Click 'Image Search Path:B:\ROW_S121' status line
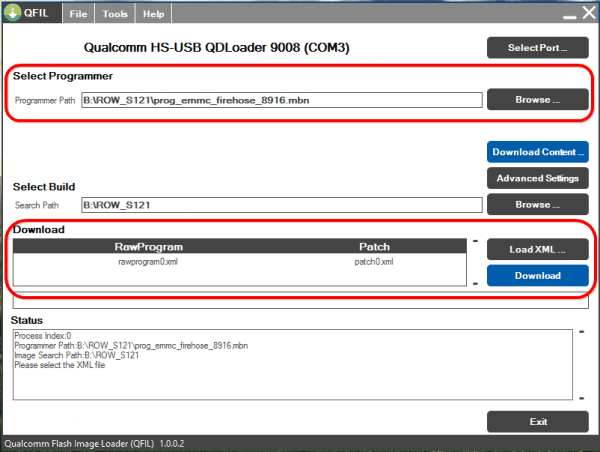Screen dimensions: 600x452 (77, 356)
